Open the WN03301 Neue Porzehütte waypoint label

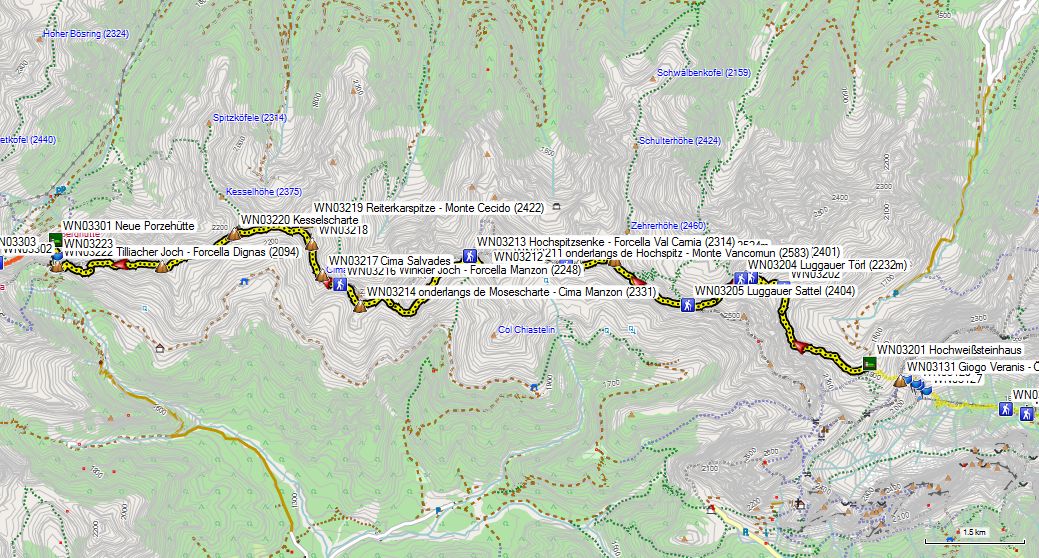coord(128,227)
